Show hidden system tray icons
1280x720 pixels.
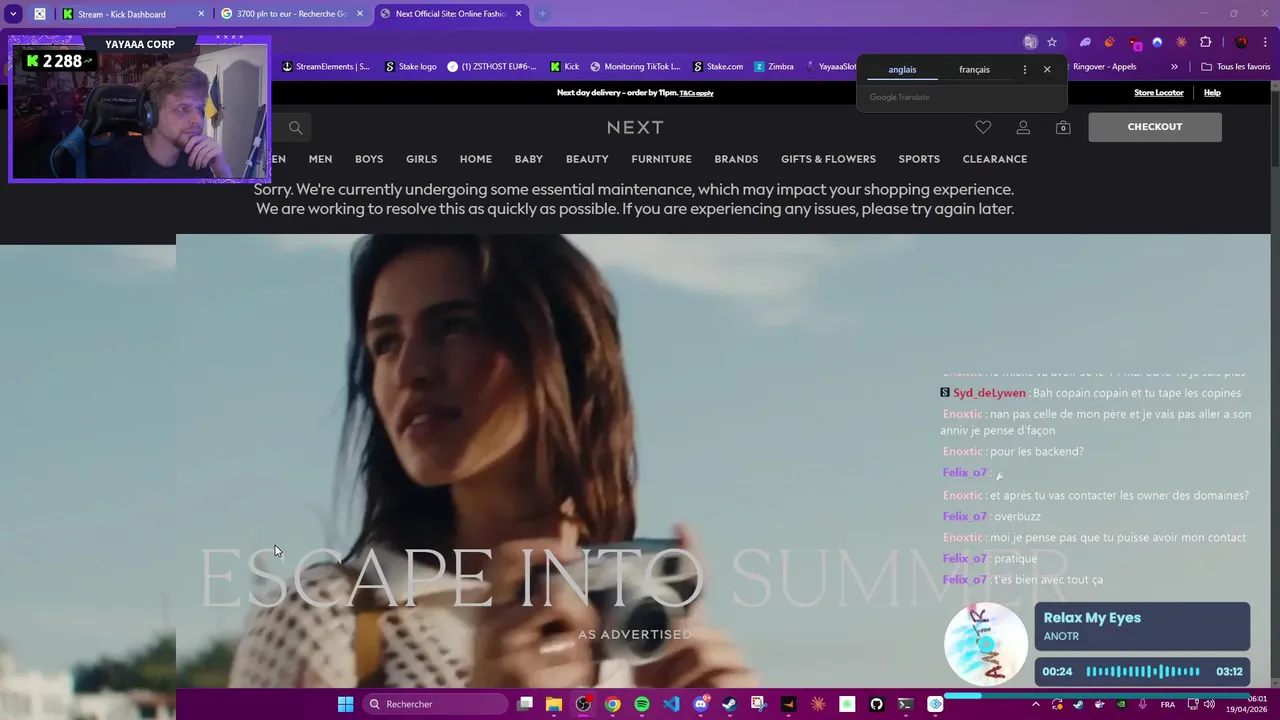click(x=1035, y=704)
